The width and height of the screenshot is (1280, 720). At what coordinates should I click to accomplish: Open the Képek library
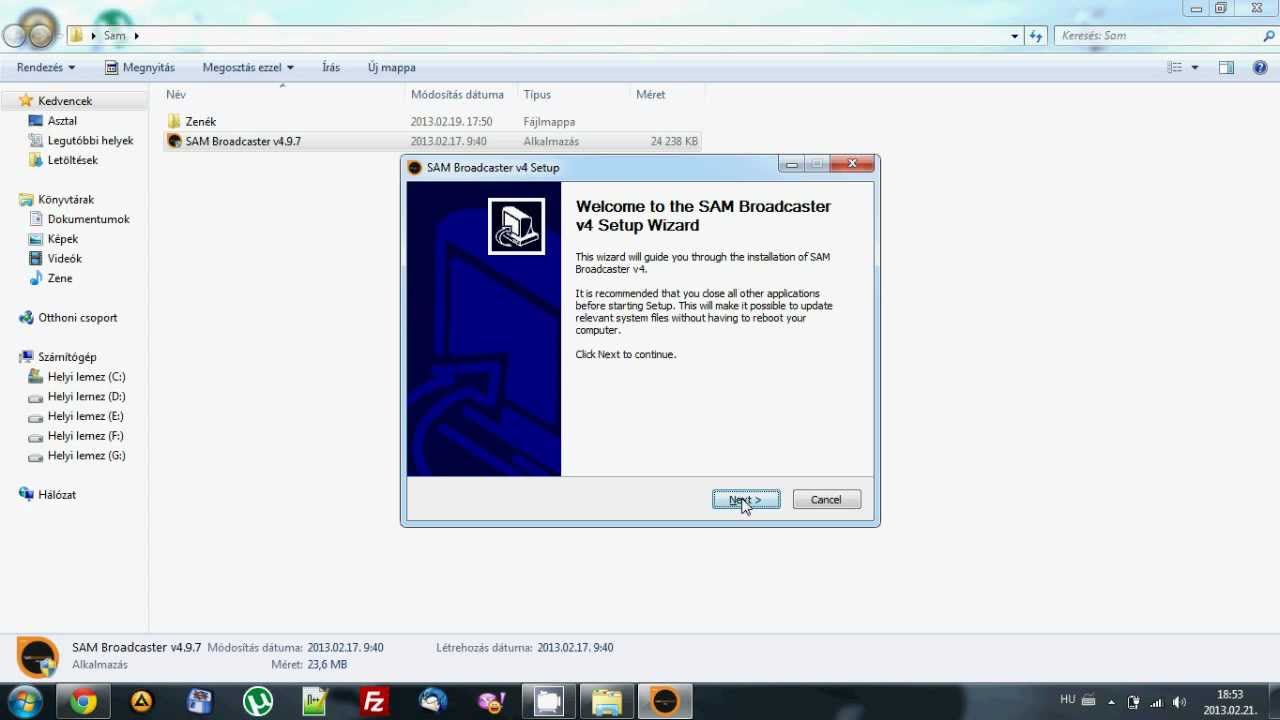tap(62, 239)
